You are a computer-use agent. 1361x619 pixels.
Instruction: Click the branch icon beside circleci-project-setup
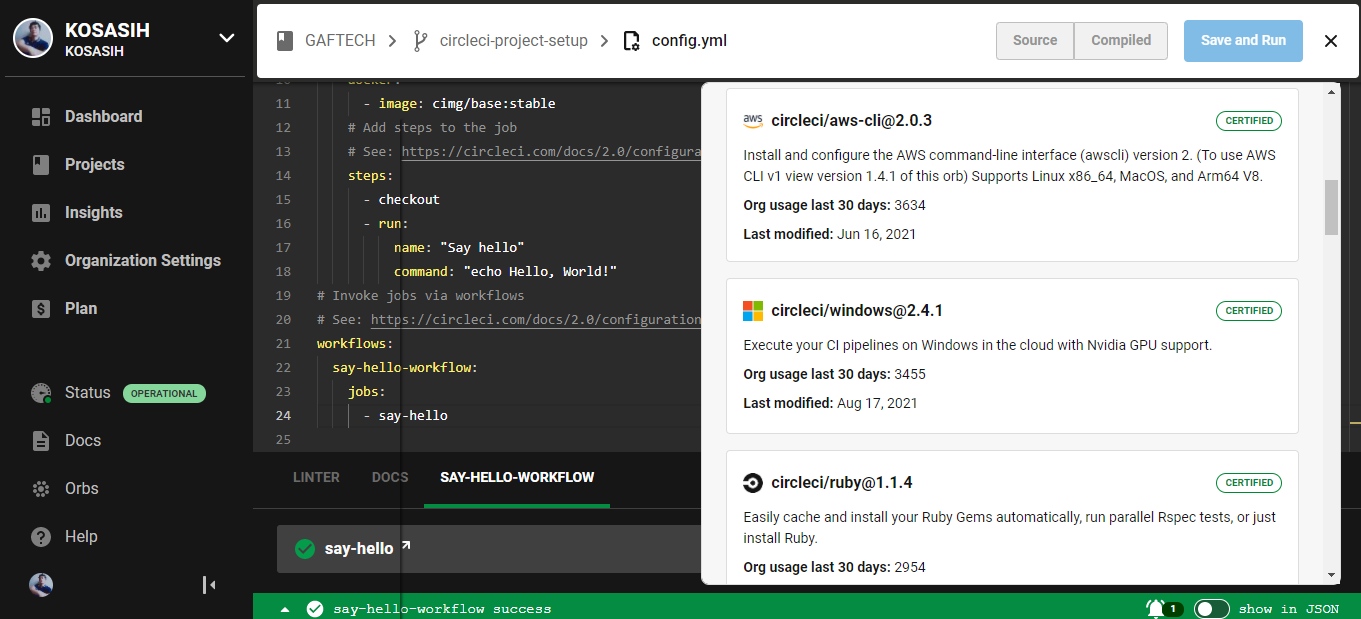(421, 41)
